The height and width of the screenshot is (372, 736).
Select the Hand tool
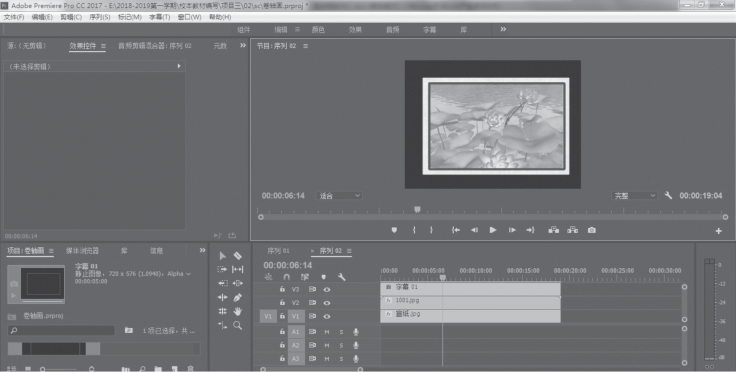[238, 311]
